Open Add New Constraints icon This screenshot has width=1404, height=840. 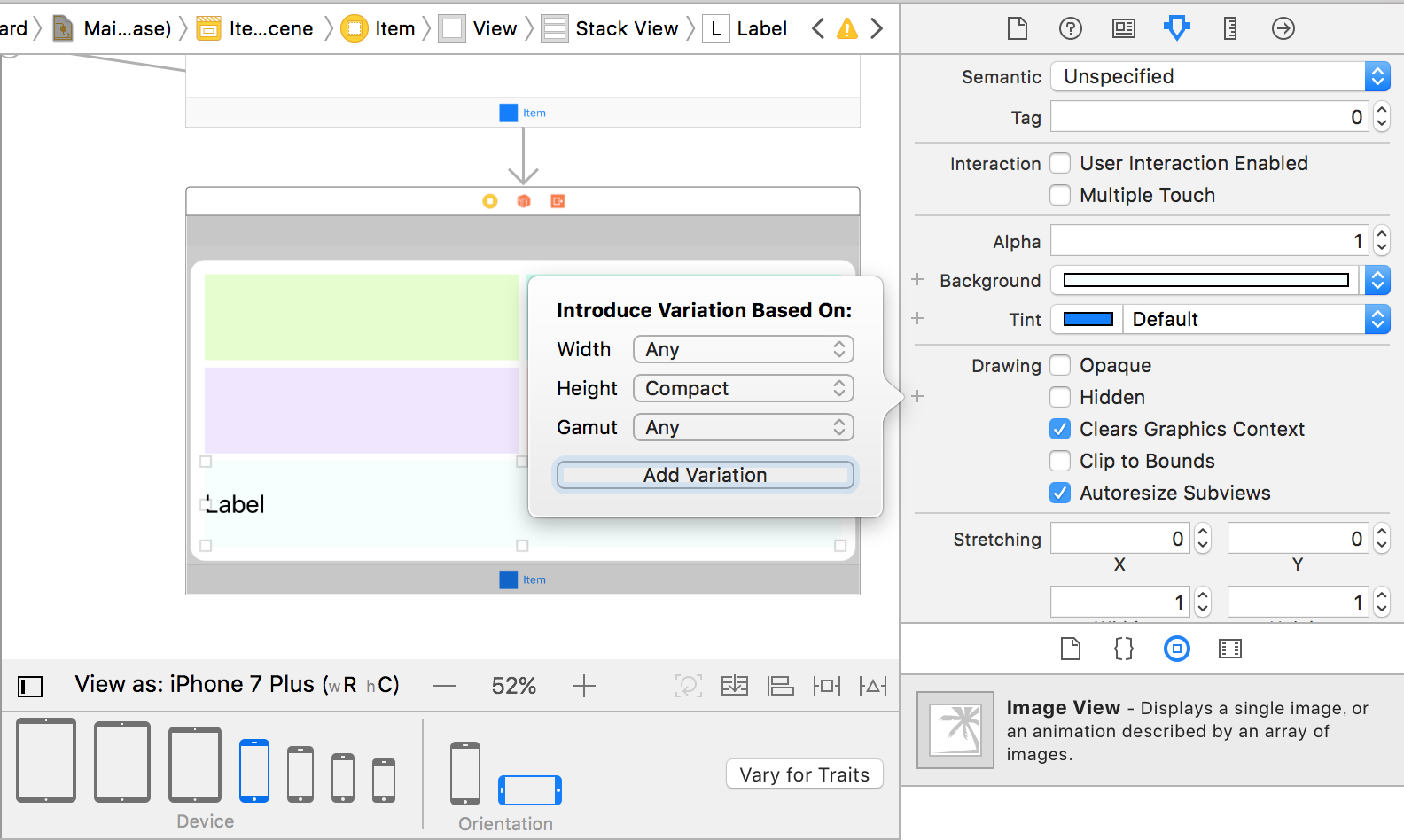827,686
